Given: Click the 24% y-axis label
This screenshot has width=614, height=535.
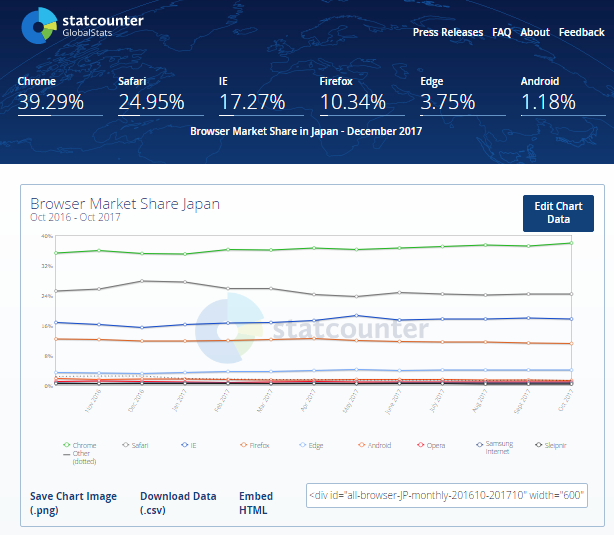Looking at the screenshot, I should [x=47, y=296].
